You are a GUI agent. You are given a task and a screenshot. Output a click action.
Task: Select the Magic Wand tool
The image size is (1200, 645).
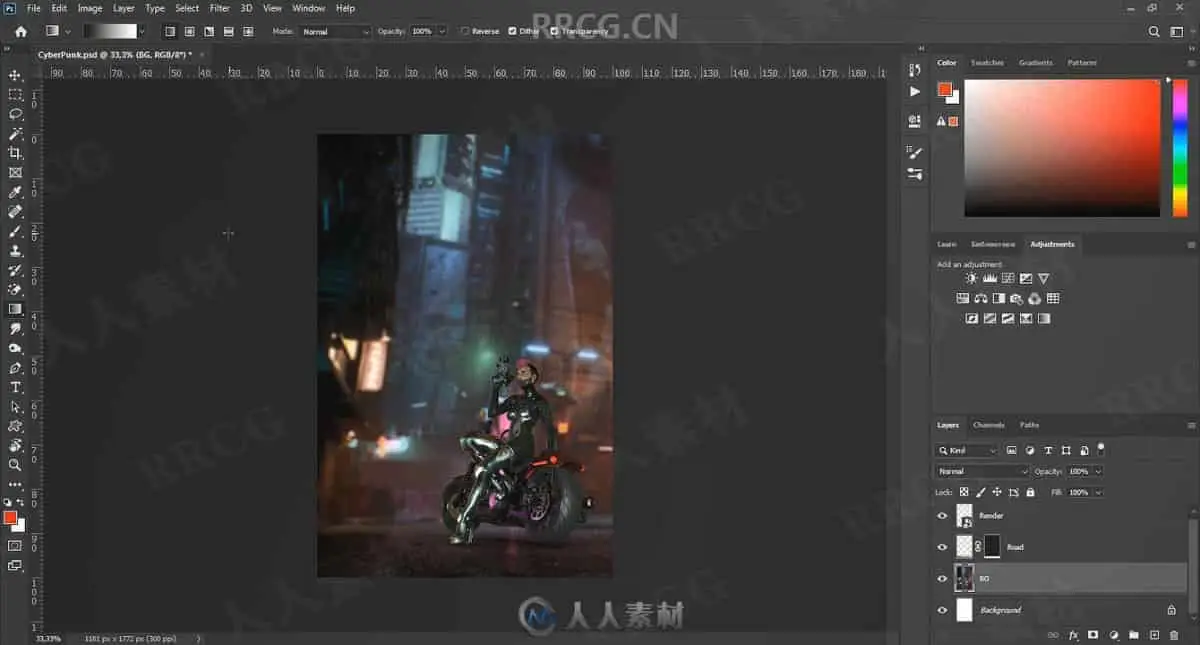tap(15, 133)
